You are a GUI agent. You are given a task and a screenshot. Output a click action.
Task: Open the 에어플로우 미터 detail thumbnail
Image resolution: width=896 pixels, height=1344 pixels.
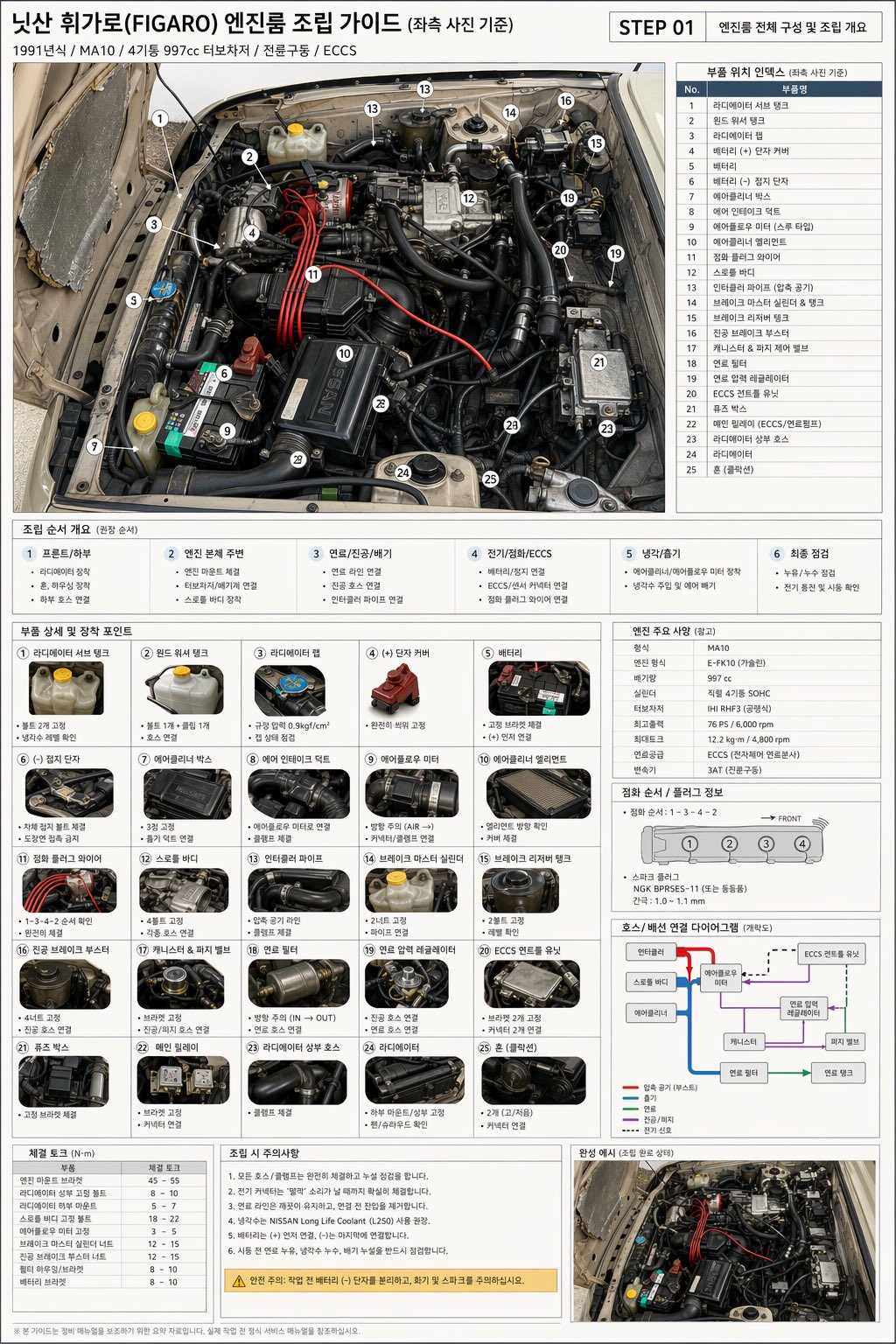click(x=412, y=794)
